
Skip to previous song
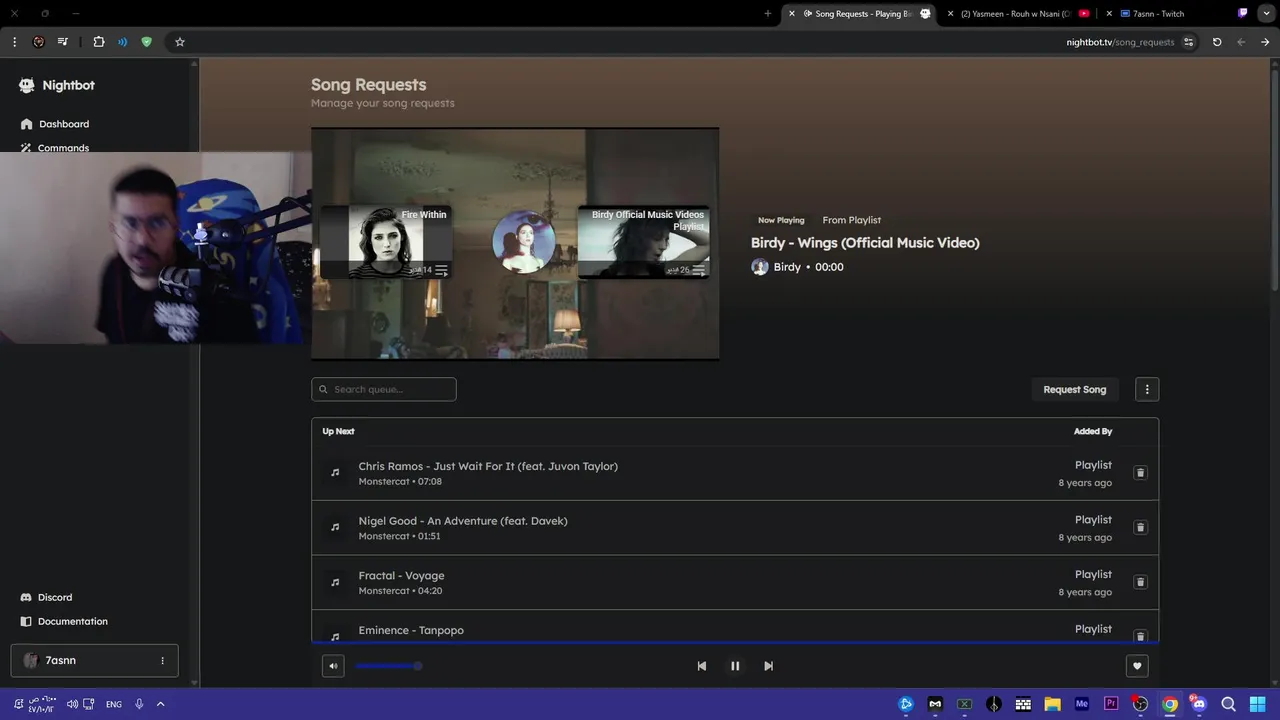pos(701,666)
